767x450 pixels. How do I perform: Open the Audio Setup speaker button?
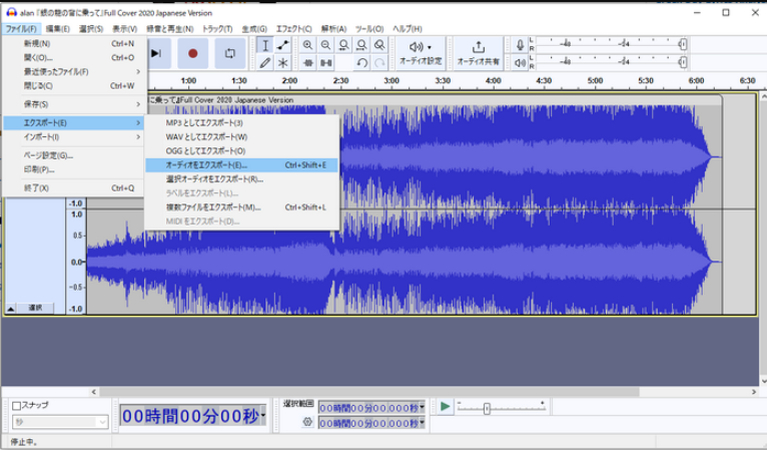point(421,53)
